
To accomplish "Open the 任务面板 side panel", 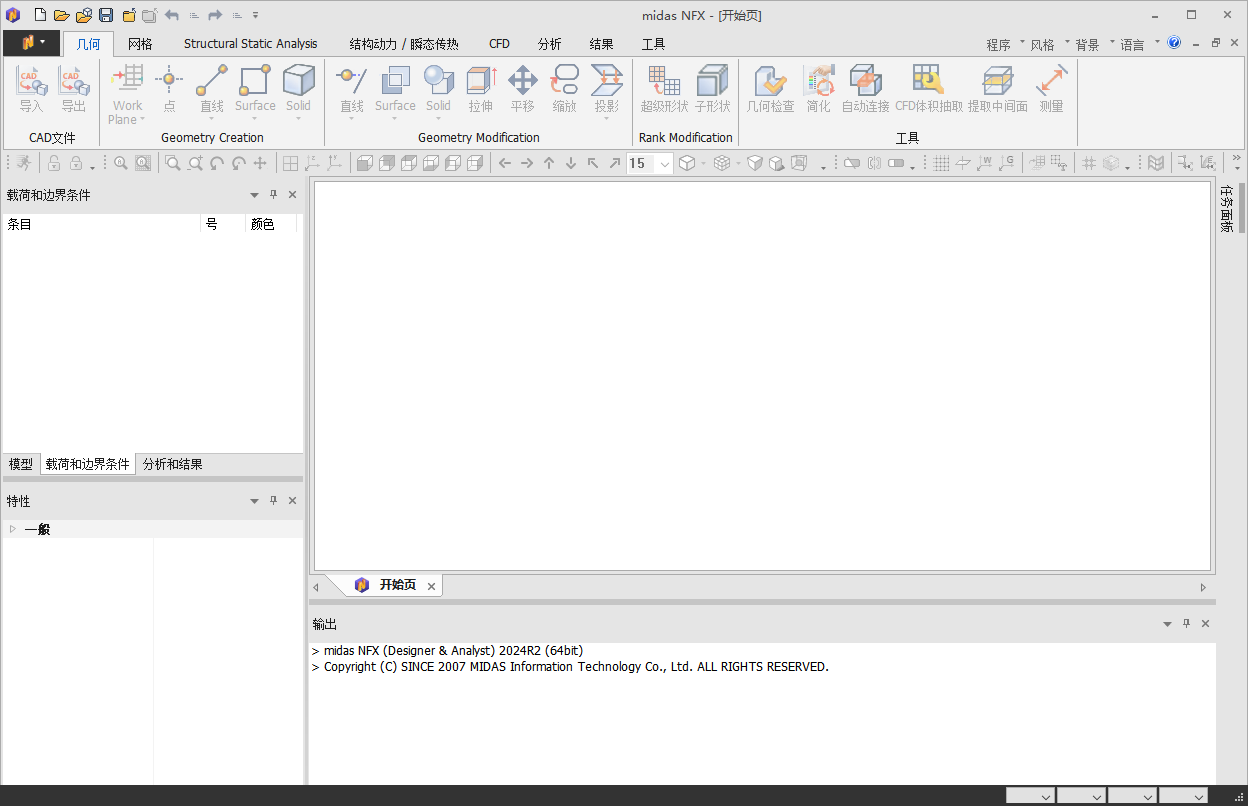I will click(x=1226, y=209).
